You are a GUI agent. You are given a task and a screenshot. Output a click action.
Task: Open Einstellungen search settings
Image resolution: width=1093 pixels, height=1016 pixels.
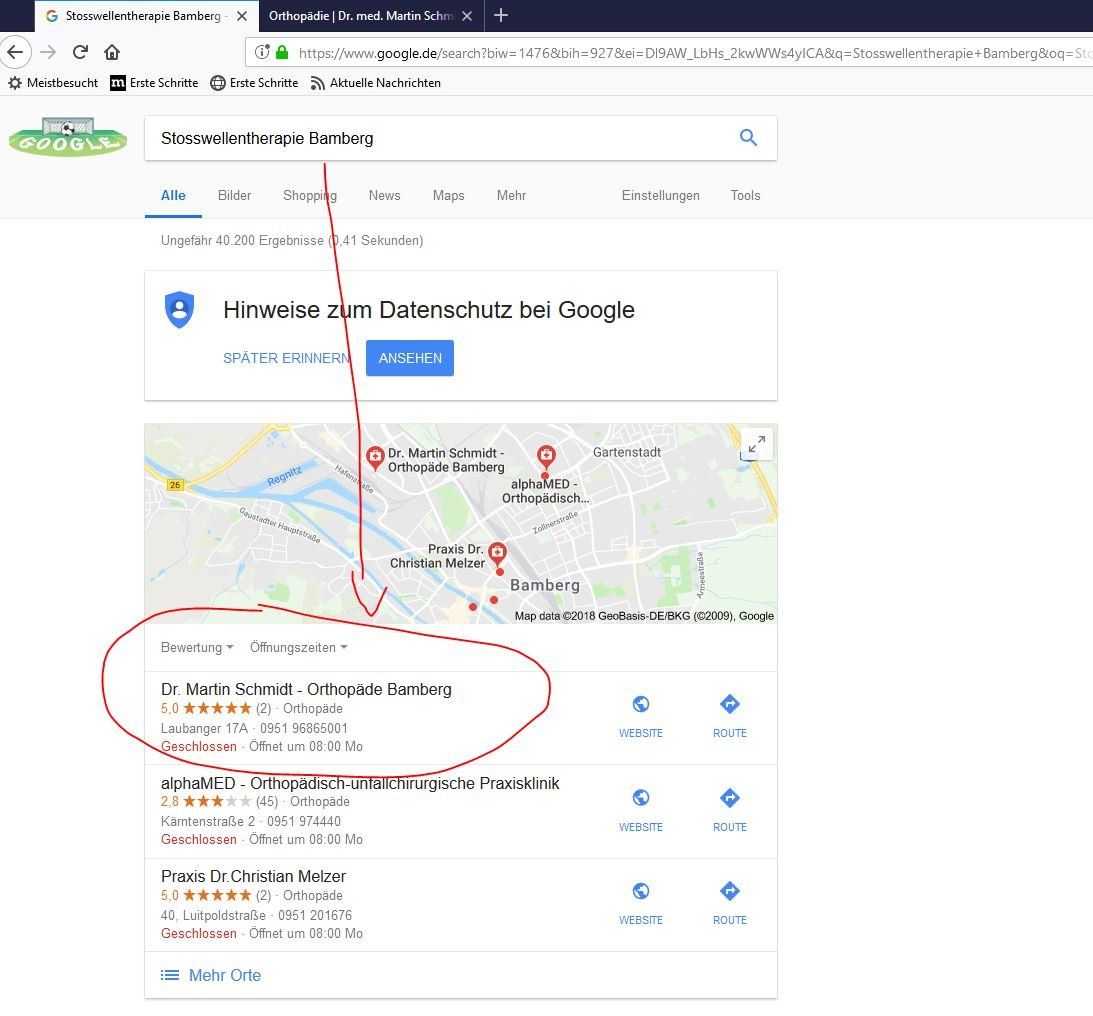pos(661,196)
